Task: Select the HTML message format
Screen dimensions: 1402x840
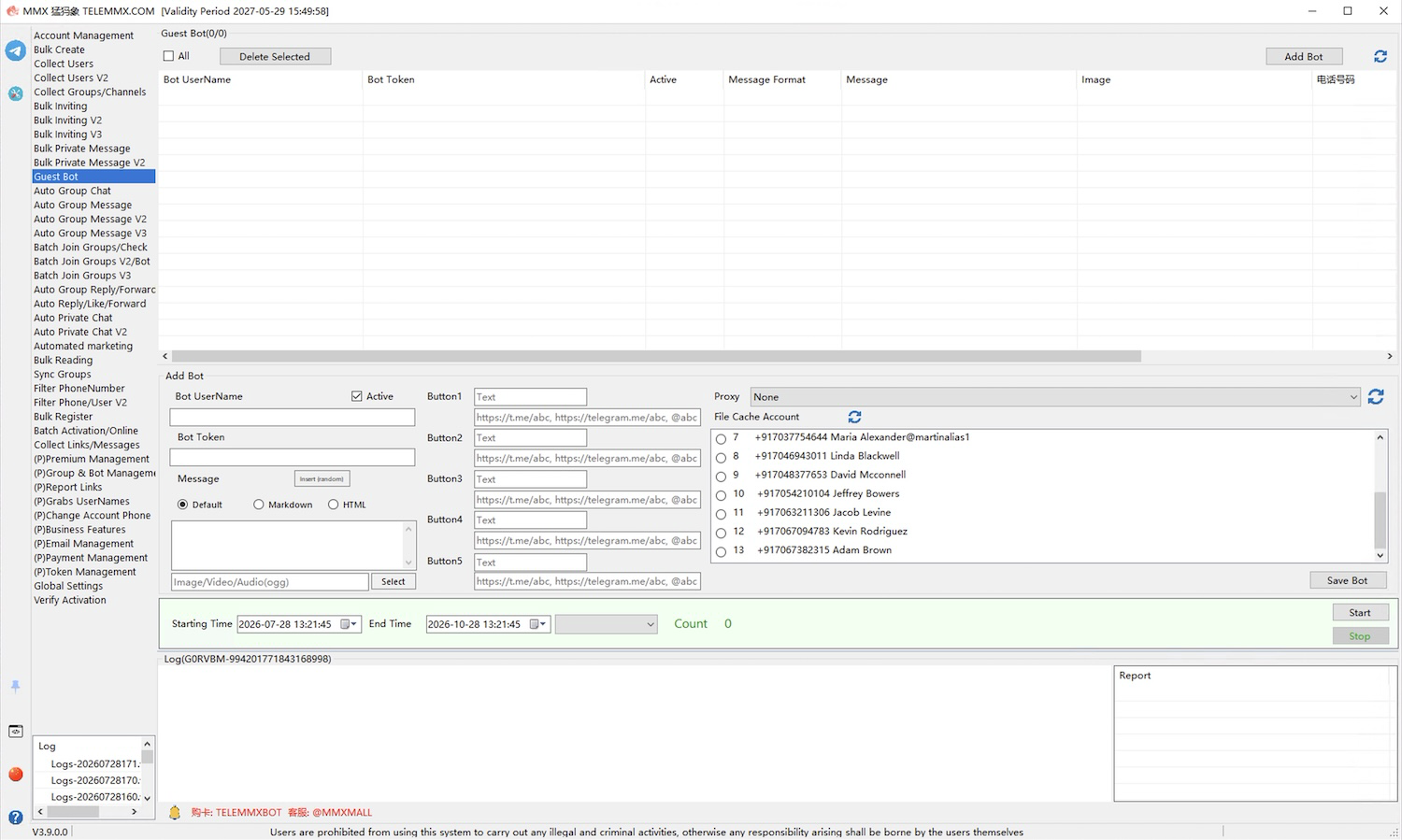Action: [x=334, y=505]
